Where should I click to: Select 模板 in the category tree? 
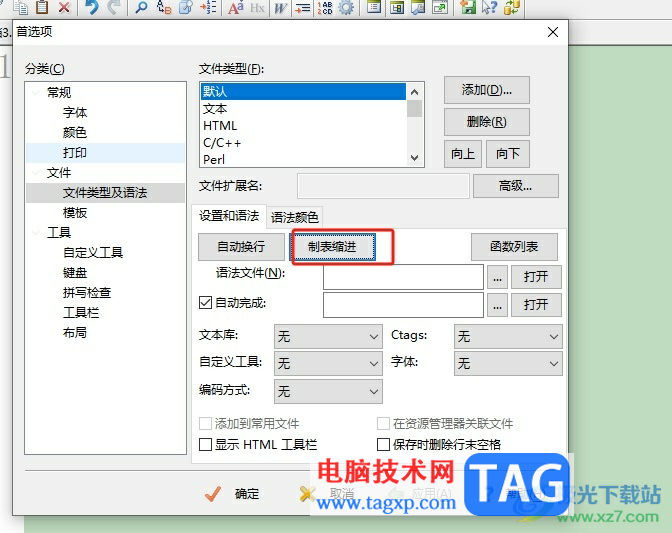click(x=75, y=213)
